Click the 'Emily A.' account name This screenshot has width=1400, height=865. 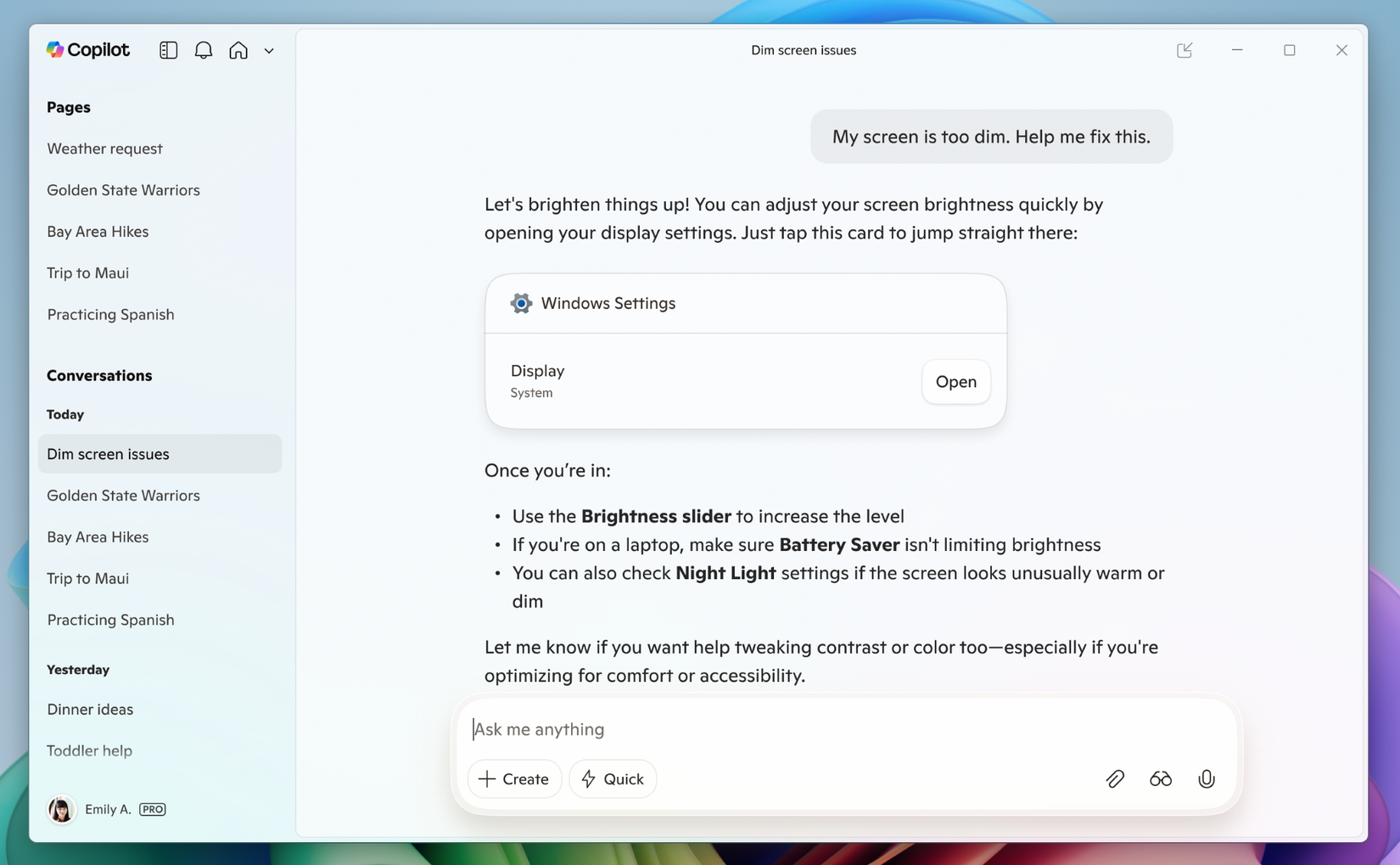pos(108,809)
